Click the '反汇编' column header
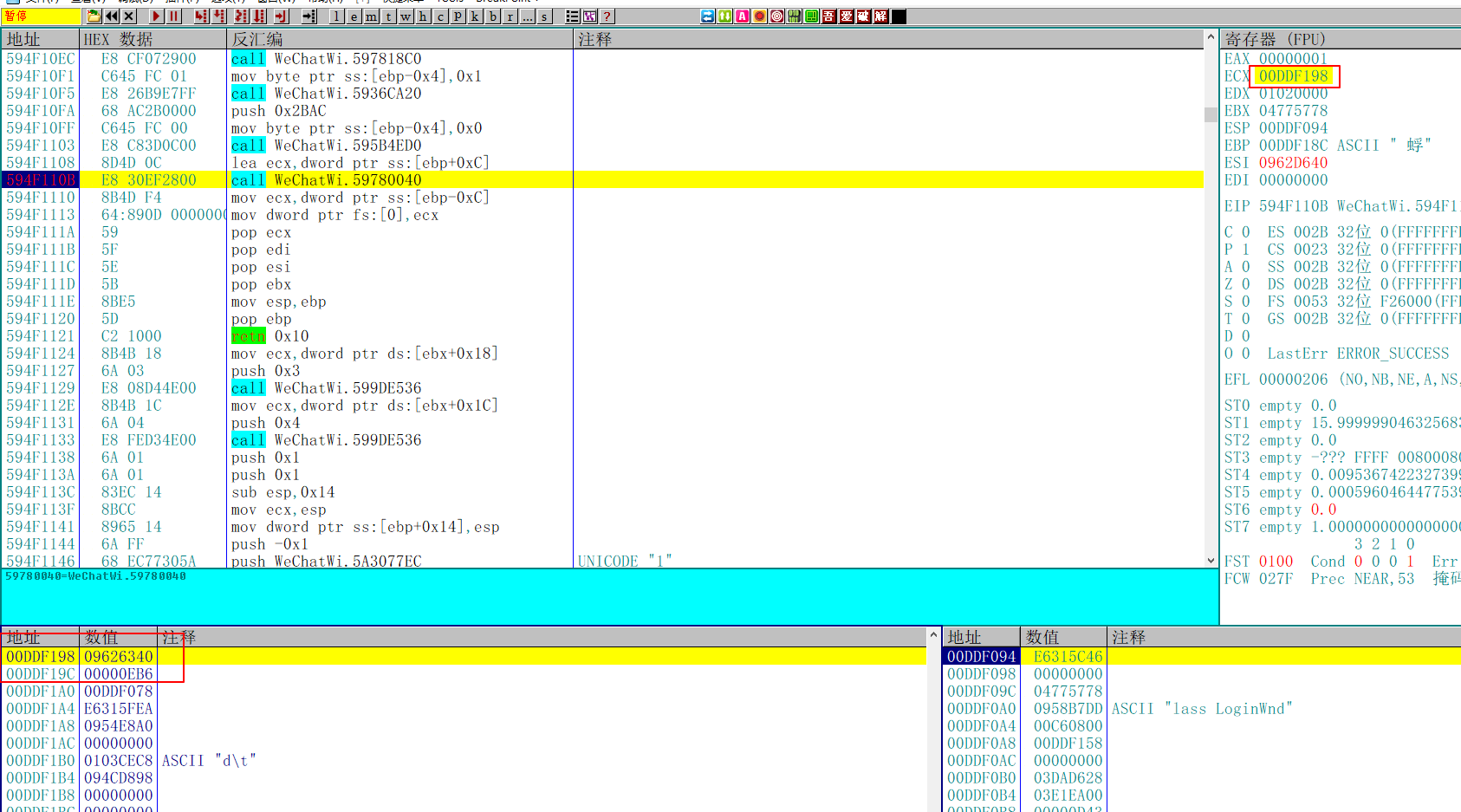 (399, 39)
